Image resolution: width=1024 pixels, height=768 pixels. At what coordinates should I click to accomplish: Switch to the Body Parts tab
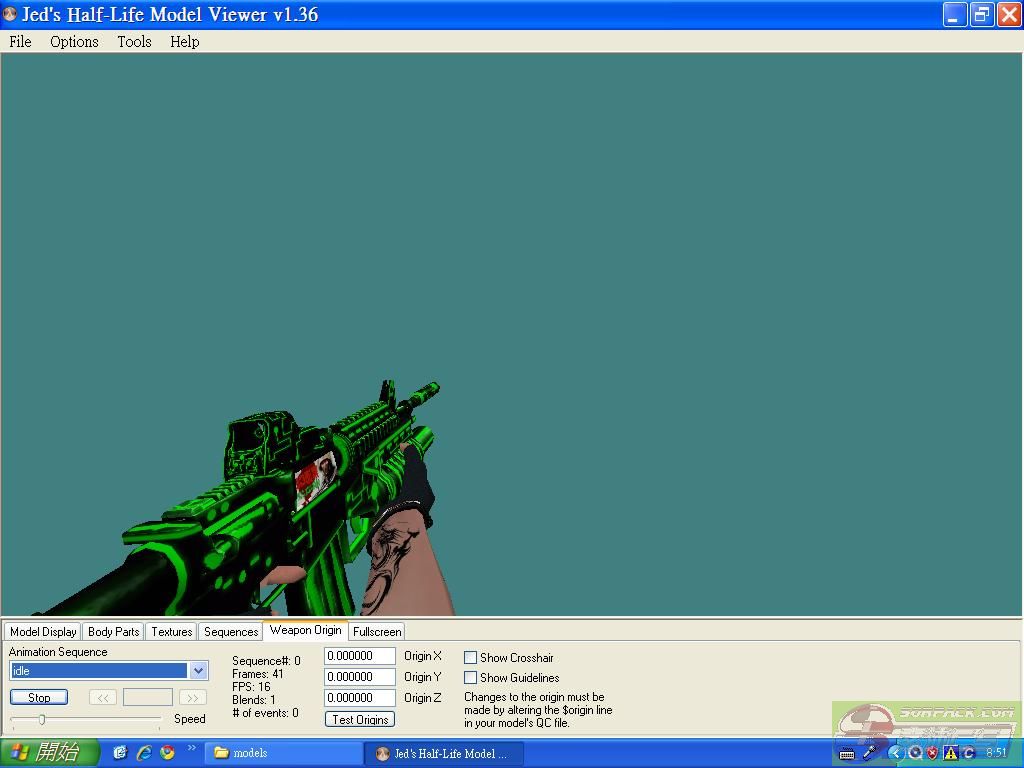click(x=113, y=632)
